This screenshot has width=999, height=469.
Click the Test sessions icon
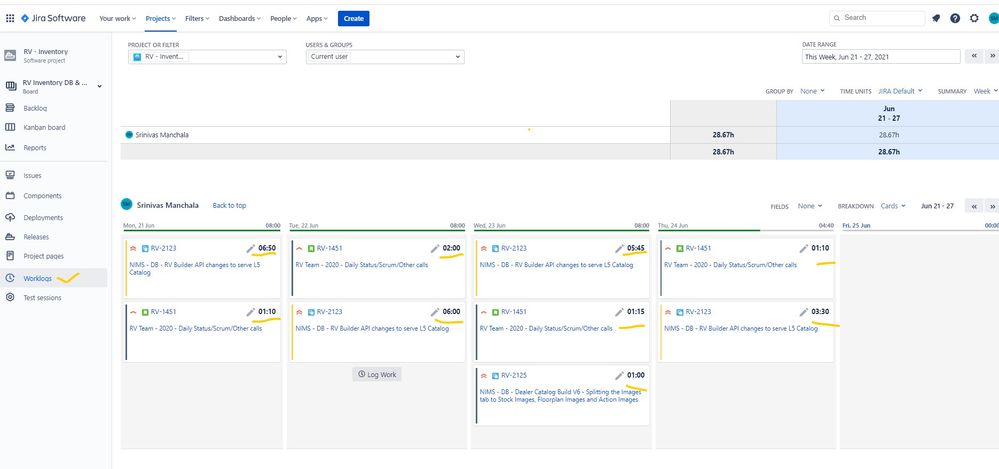tap(10, 298)
